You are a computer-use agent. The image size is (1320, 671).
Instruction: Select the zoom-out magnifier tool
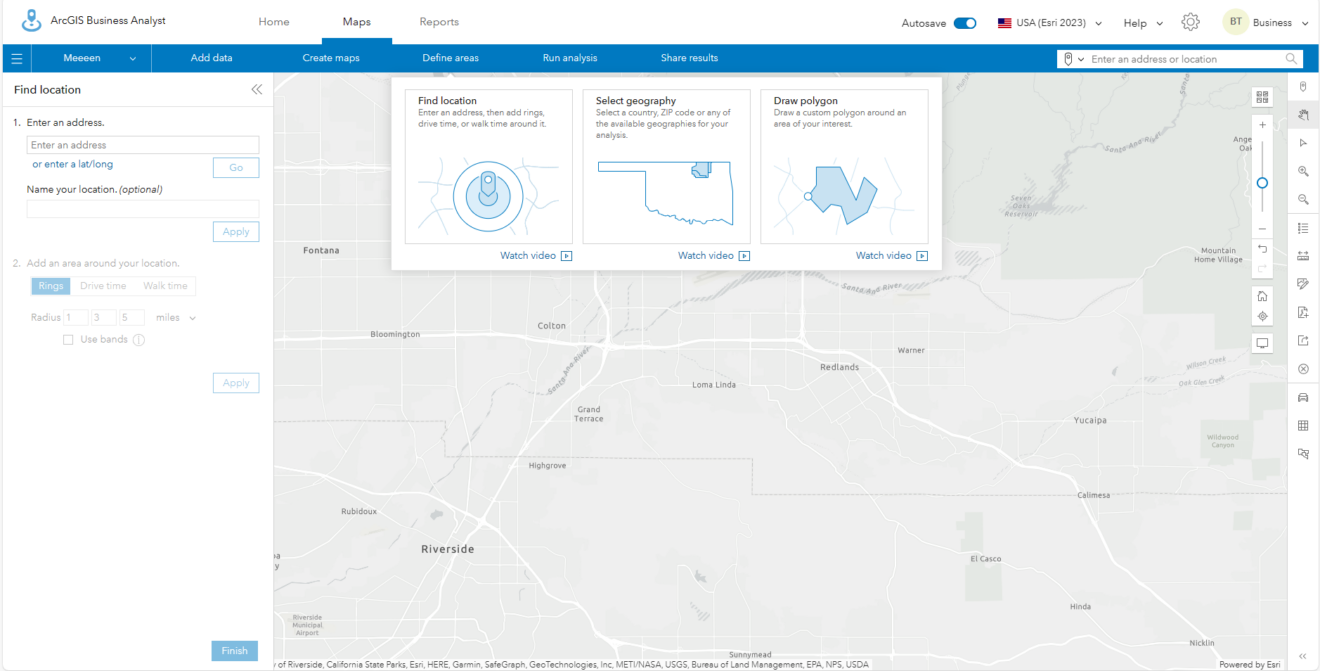1303,199
